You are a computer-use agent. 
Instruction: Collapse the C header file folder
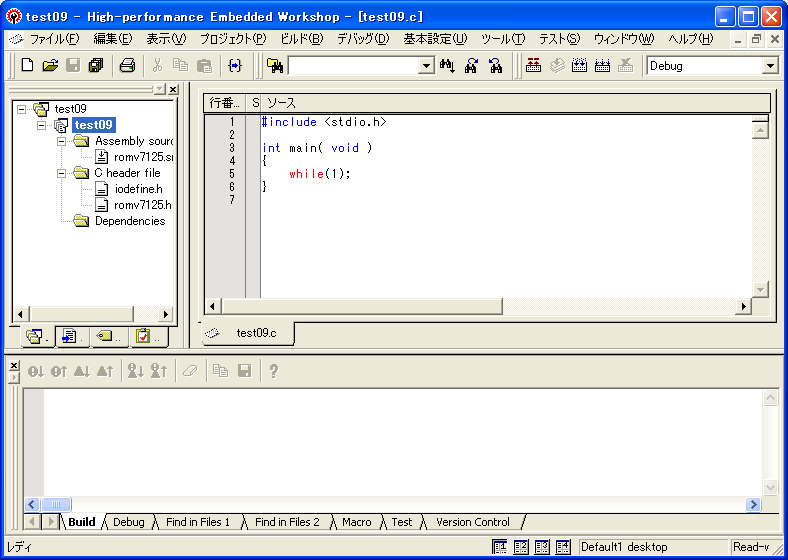[62, 173]
